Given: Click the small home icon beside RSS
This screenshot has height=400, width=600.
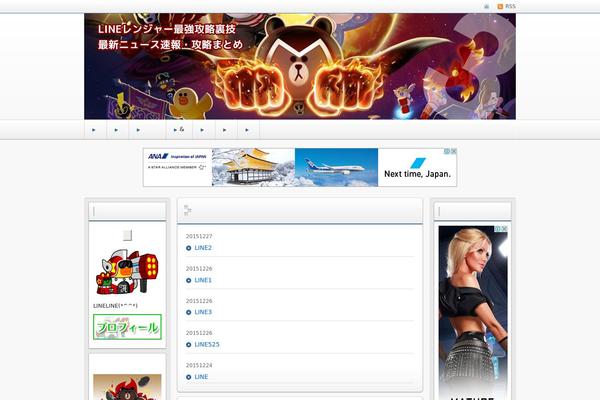Looking at the screenshot, I should (x=486, y=7).
